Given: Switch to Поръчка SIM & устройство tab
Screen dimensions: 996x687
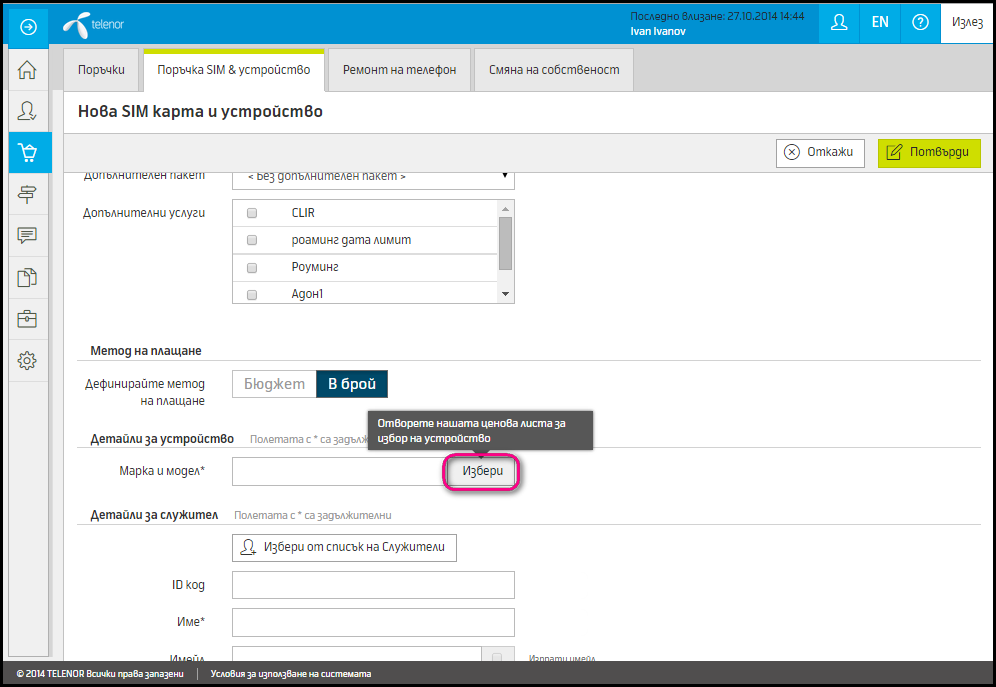Looking at the screenshot, I should 234,70.
